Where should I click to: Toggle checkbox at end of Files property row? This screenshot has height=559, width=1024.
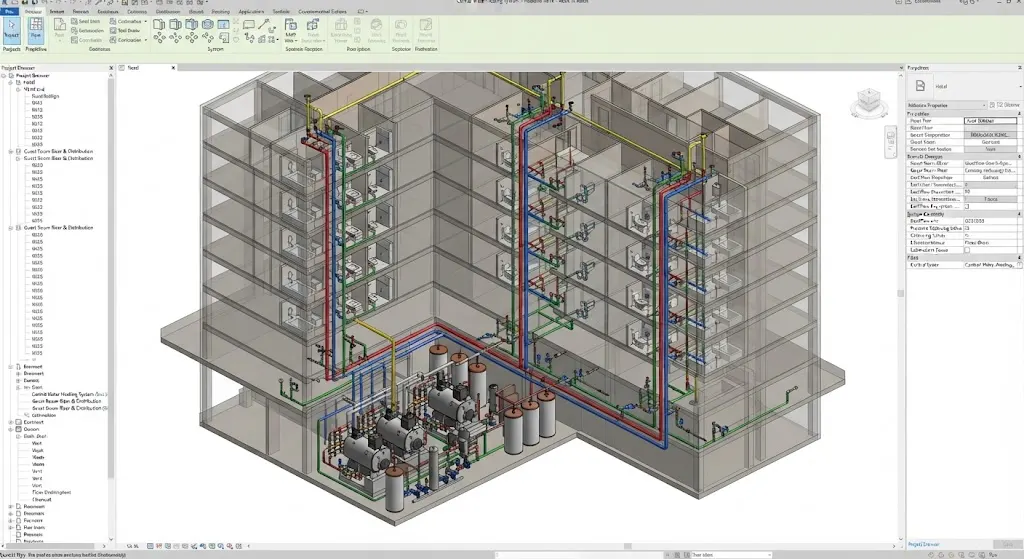(x=1019, y=265)
